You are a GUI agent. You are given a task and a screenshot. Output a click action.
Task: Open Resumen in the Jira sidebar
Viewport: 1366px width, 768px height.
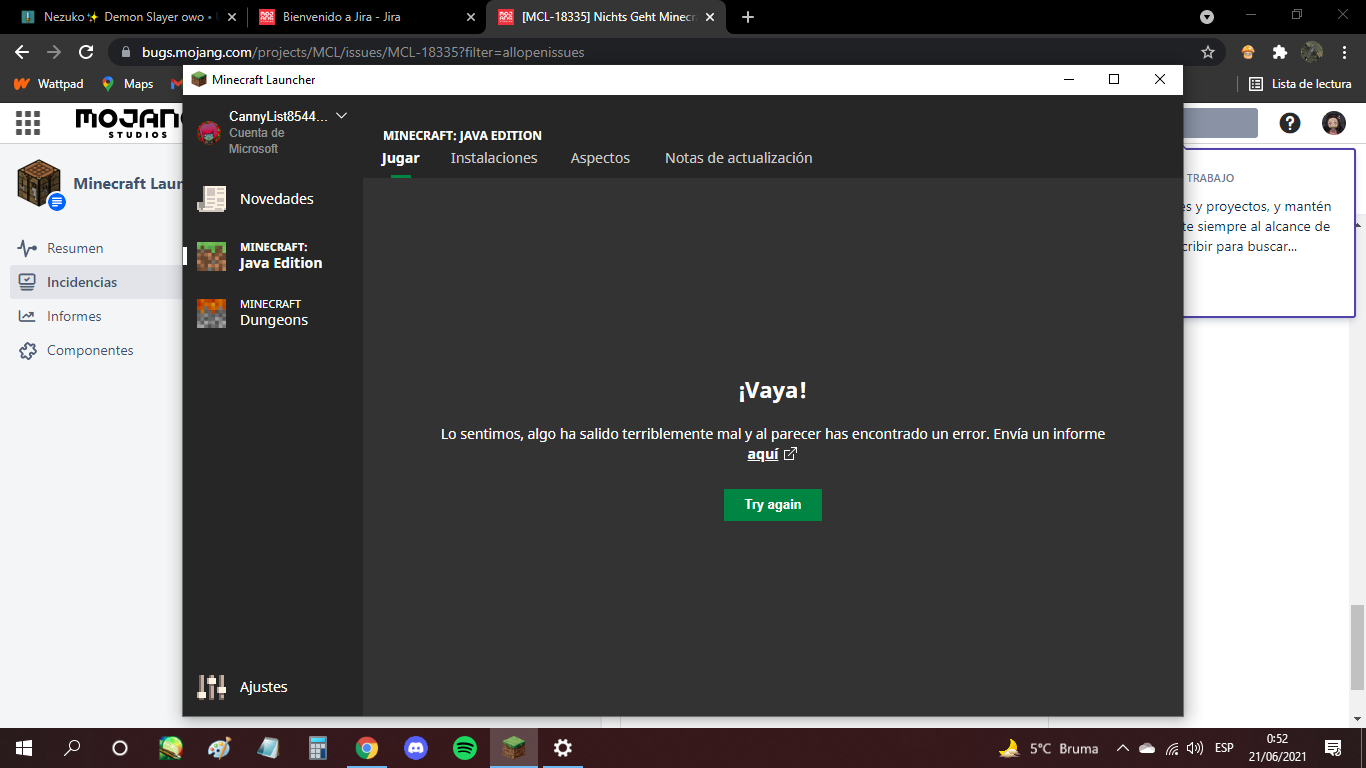pos(75,248)
